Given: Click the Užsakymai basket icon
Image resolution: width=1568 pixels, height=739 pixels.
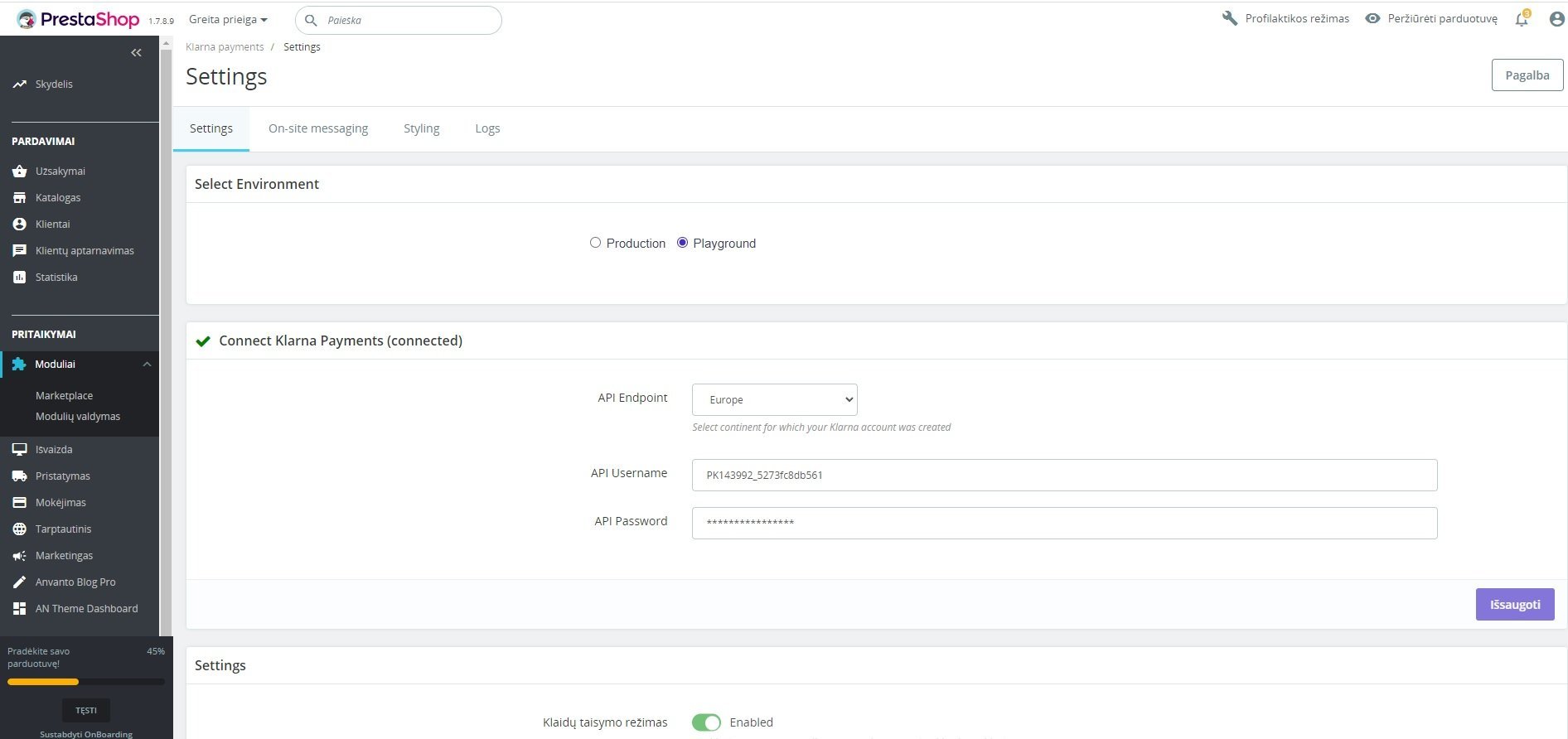Looking at the screenshot, I should coord(20,171).
